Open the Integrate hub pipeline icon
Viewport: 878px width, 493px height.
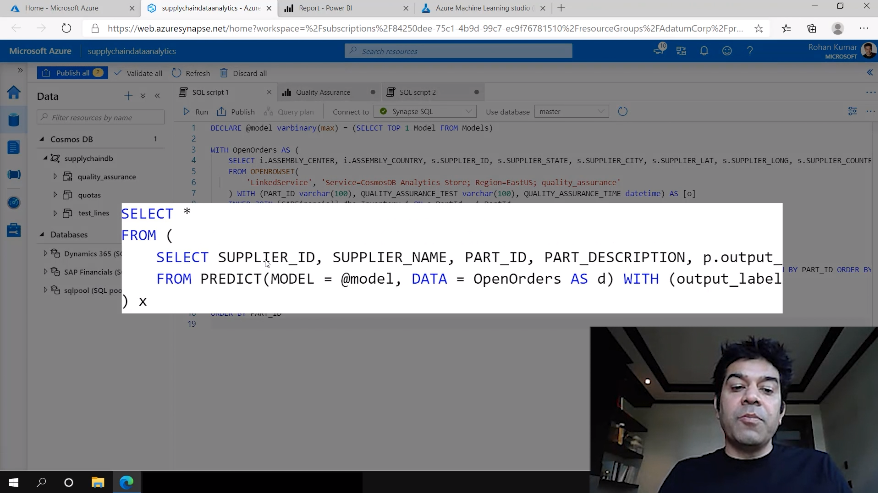pos(13,174)
